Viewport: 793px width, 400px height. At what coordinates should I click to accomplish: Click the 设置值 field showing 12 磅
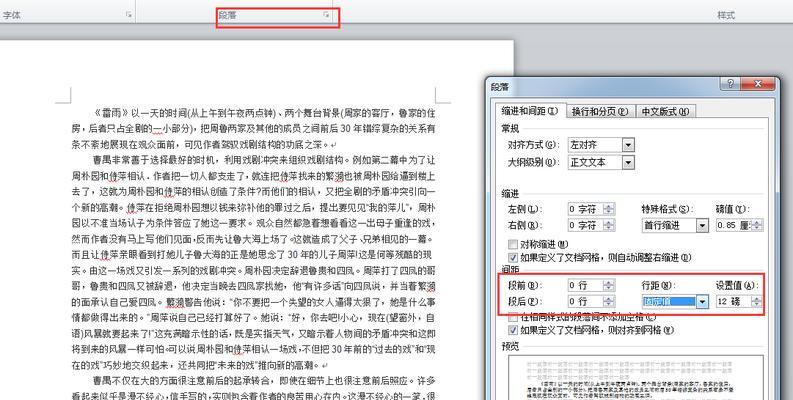[x=733, y=301]
